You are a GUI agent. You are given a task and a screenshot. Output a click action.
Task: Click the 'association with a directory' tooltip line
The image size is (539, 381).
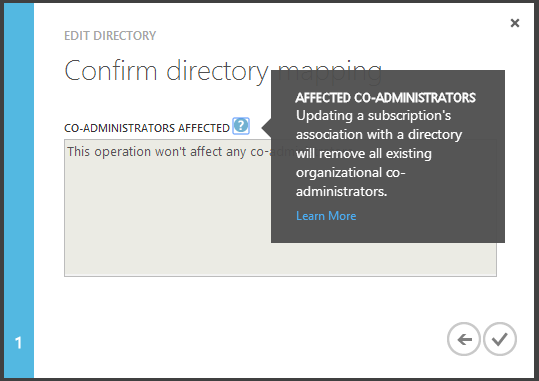pos(379,135)
